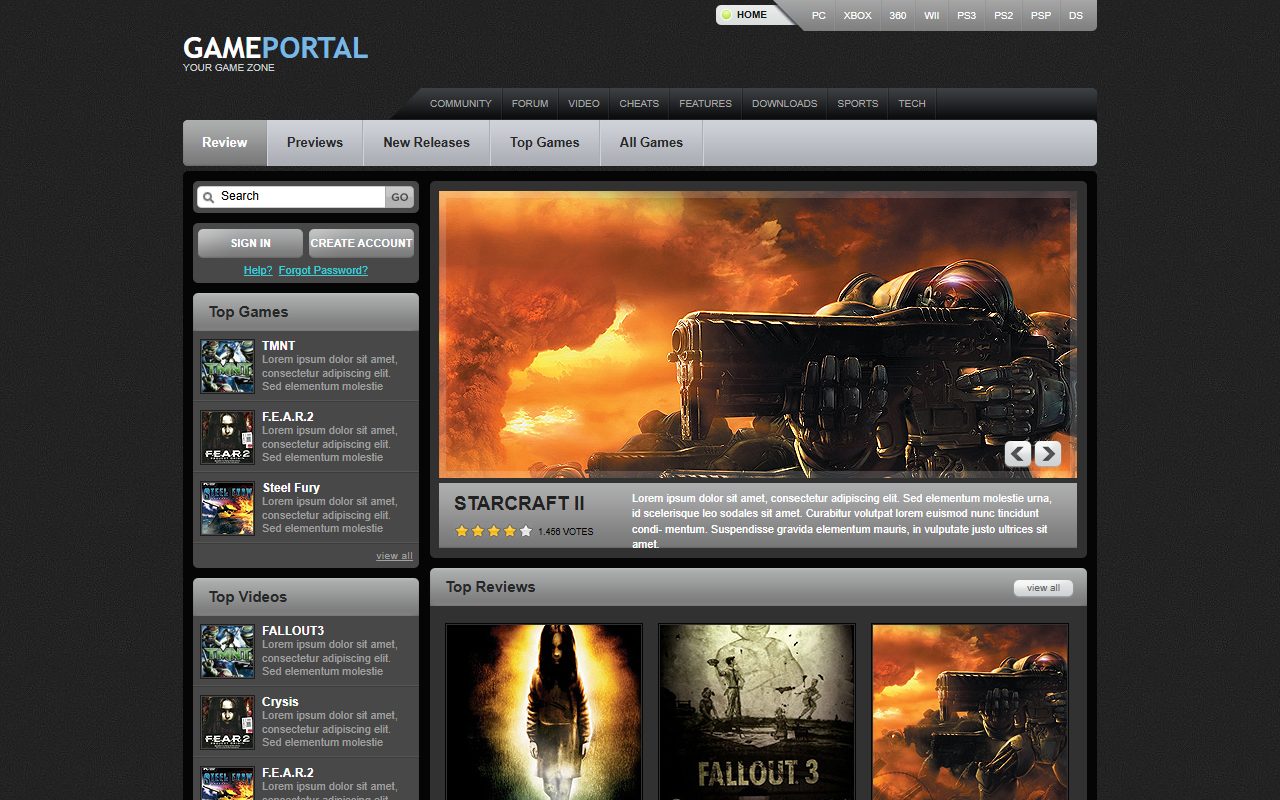Open the FALLOUT3 video thumbnail
The width and height of the screenshot is (1280, 800).
(x=228, y=651)
